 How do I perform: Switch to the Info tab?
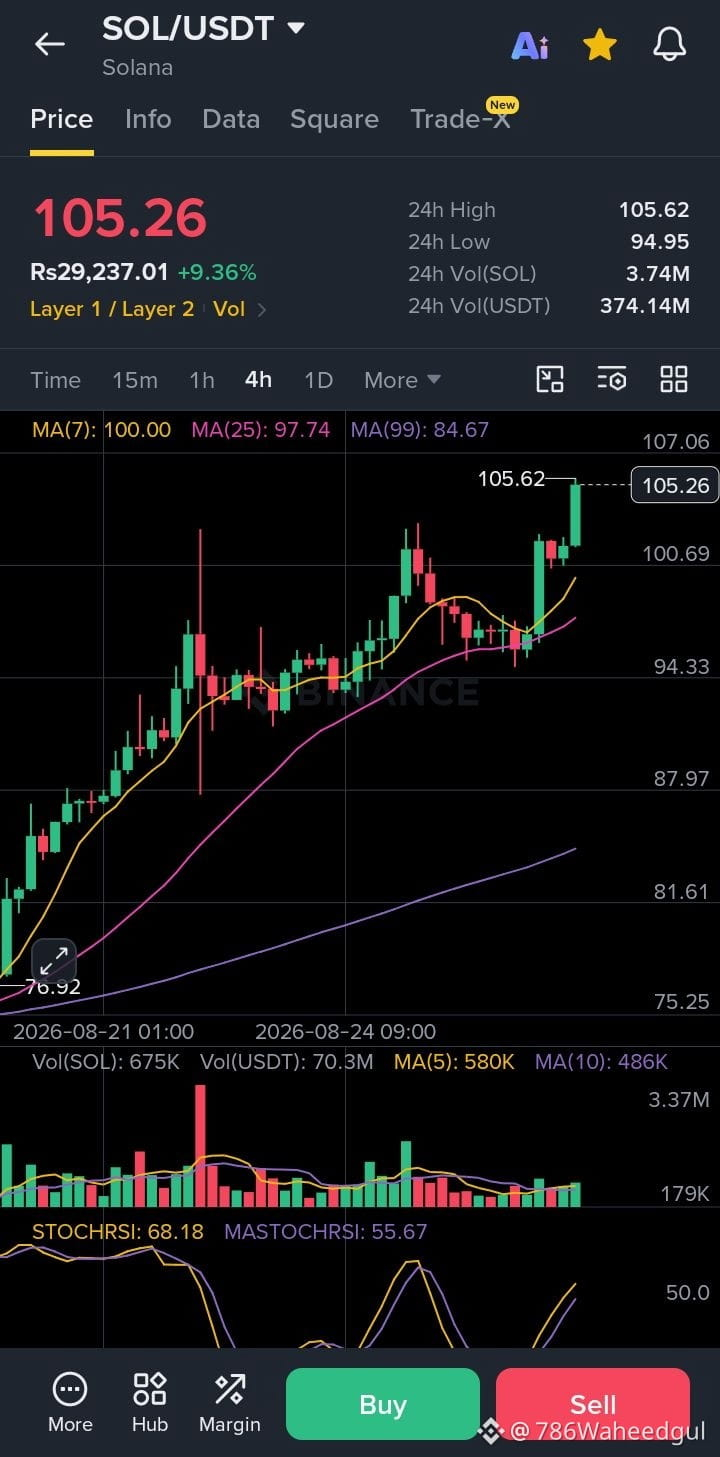[148, 119]
